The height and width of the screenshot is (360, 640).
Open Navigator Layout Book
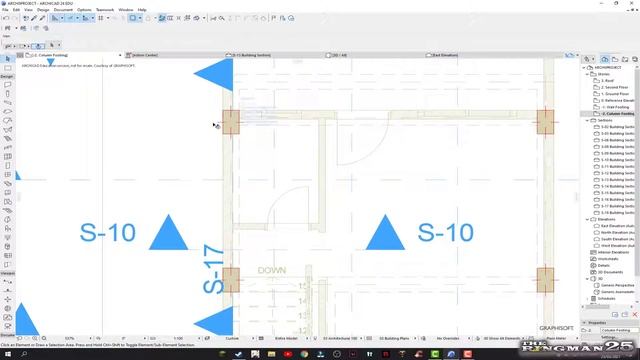(625, 60)
